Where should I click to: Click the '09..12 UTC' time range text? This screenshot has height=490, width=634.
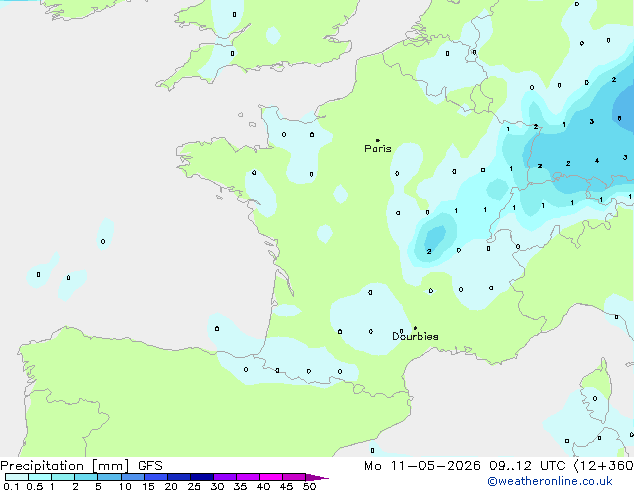(527, 466)
